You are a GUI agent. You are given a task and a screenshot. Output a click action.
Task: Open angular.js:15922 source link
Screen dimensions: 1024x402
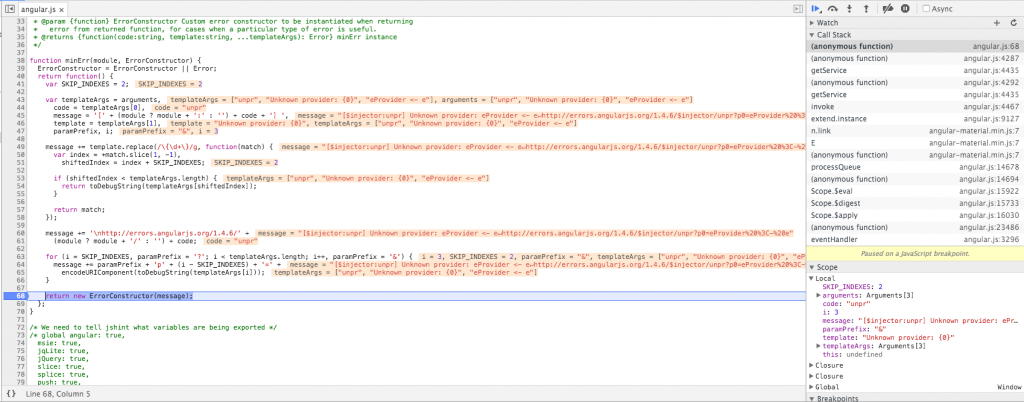[989, 191]
